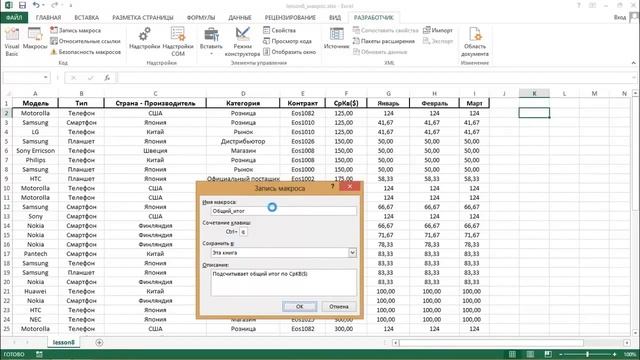Expand the Сохранить в dropdown
640x360 pixels.
[x=352, y=253]
